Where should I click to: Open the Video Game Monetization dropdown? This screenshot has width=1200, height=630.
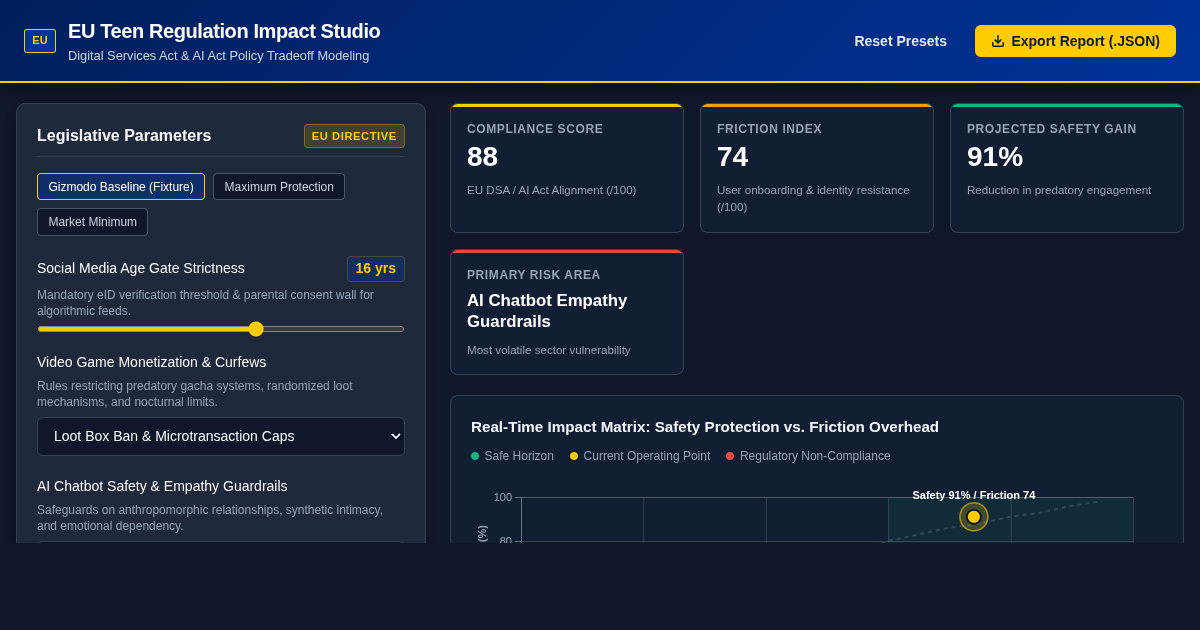tap(221, 436)
